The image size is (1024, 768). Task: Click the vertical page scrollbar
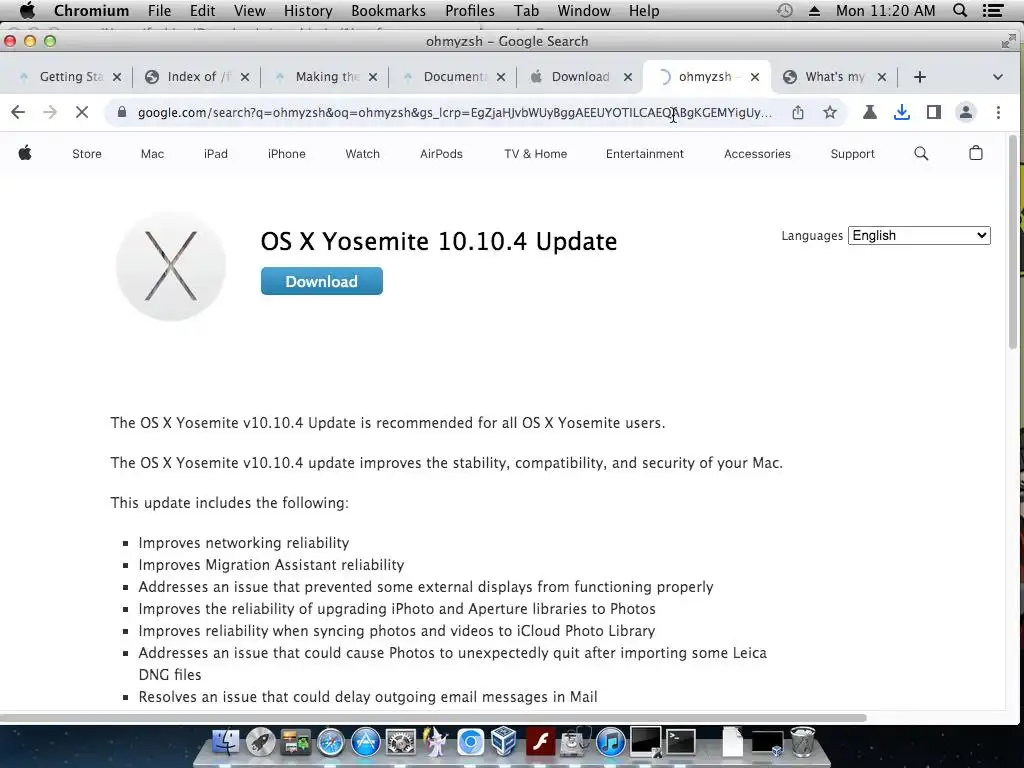(1013, 243)
